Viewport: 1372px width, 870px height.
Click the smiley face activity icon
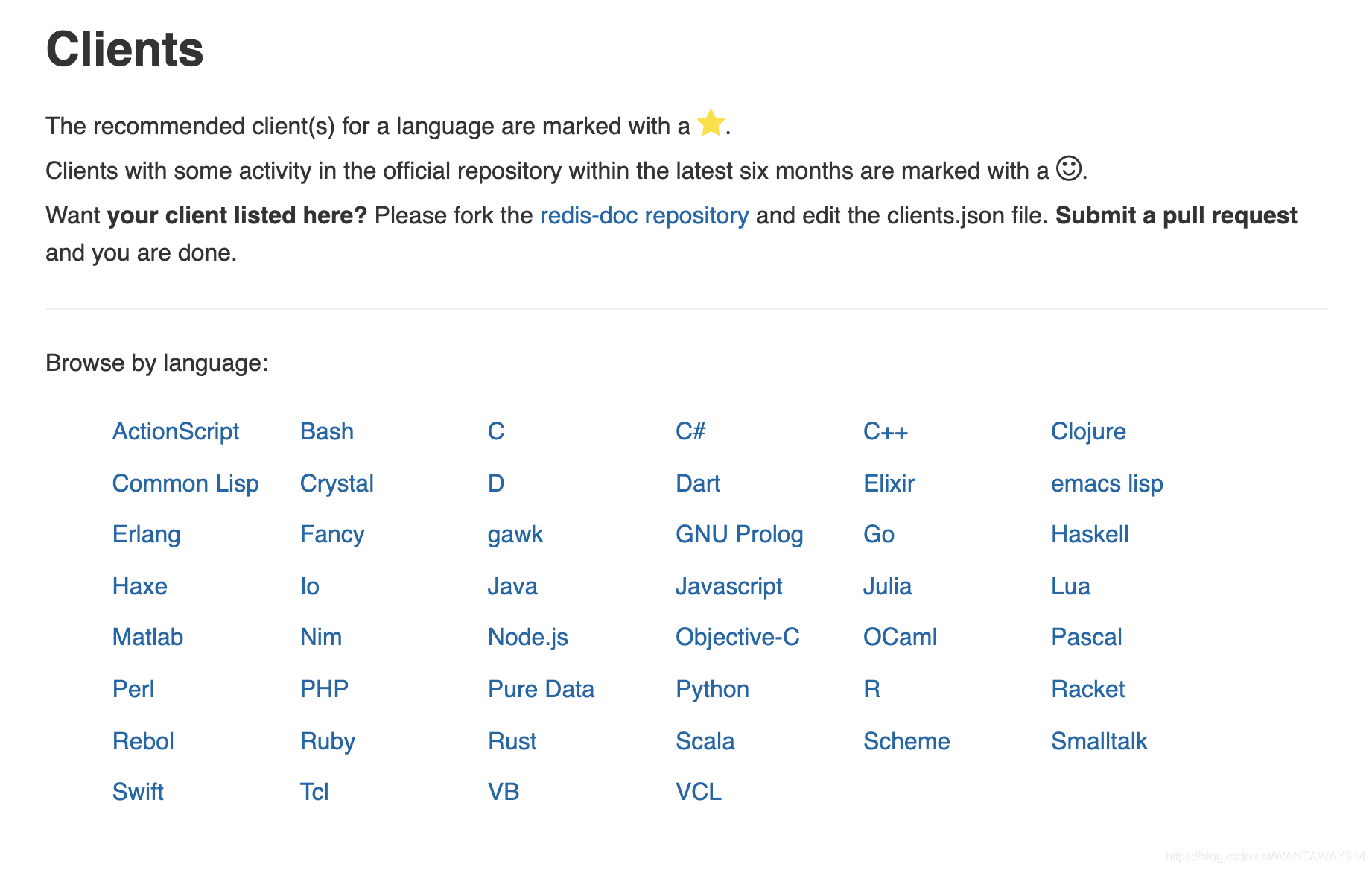(1069, 168)
